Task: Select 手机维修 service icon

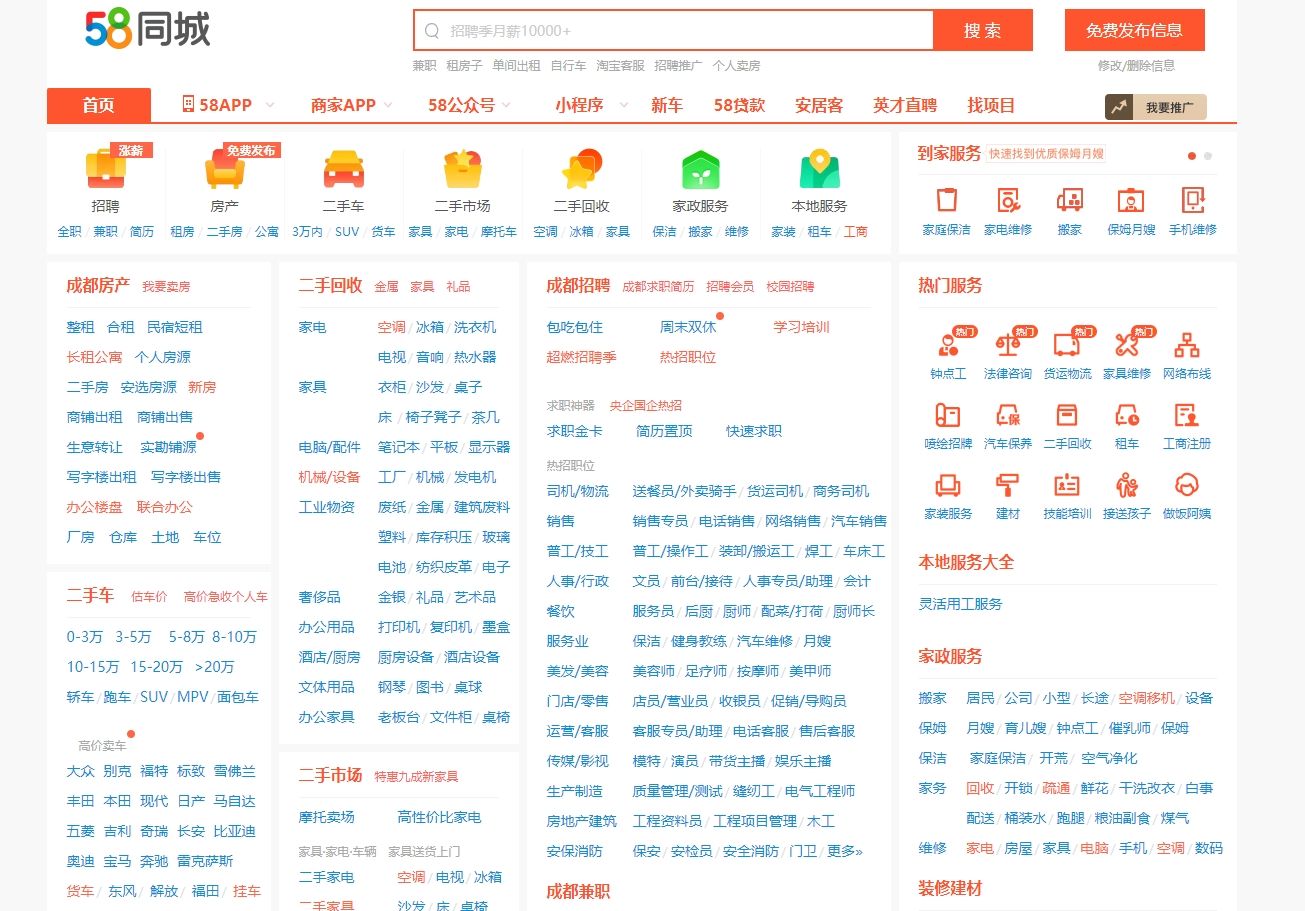Action: tap(1192, 200)
